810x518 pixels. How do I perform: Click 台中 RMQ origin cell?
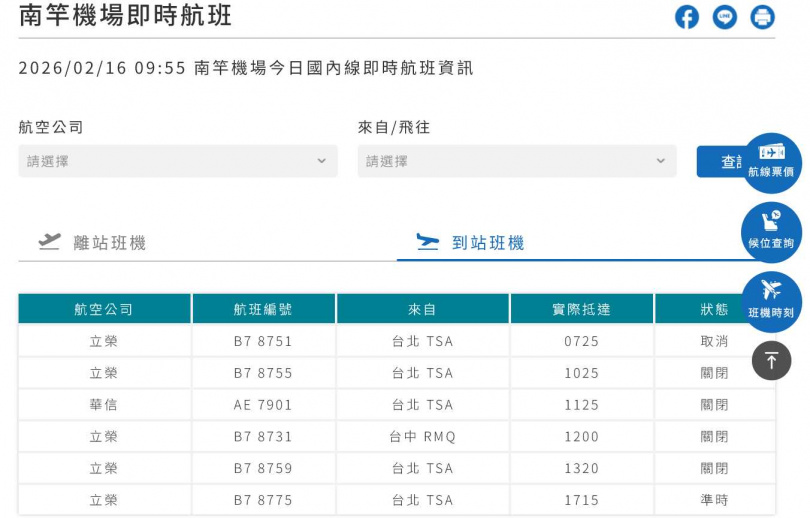tap(423, 437)
